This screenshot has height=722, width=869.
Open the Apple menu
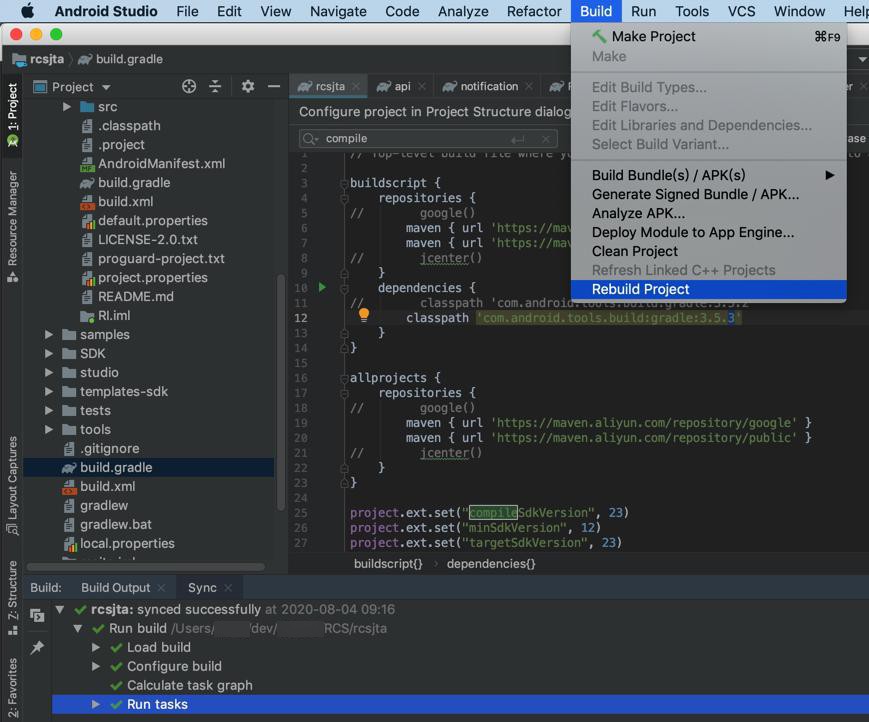click(27, 11)
